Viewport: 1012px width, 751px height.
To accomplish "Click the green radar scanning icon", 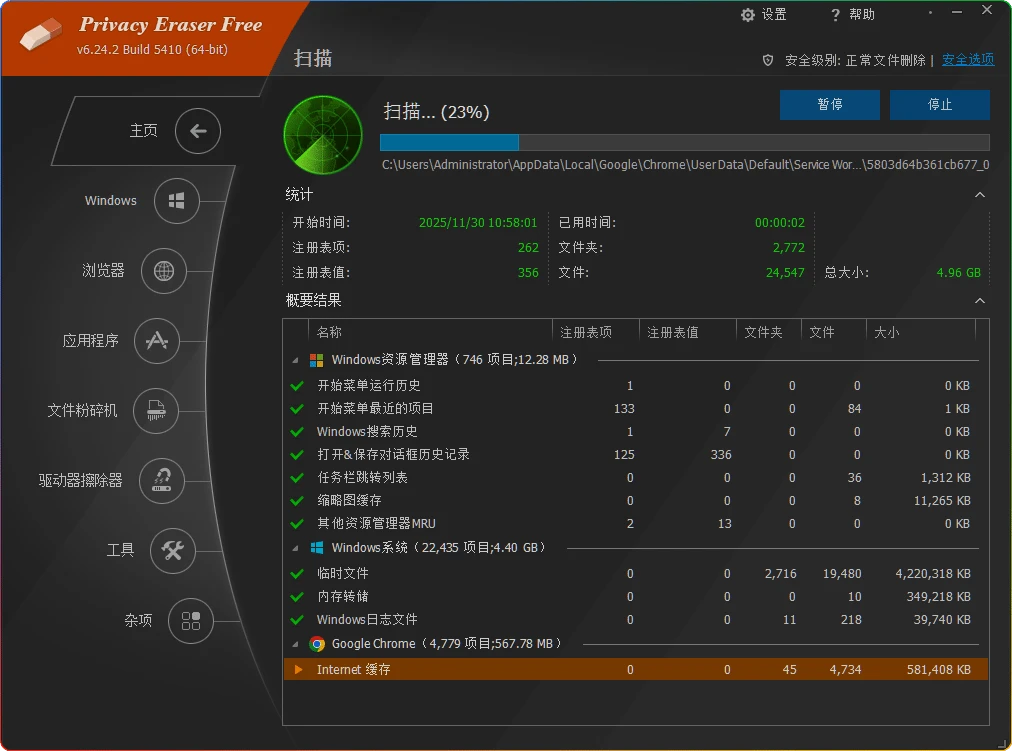I will (x=322, y=135).
